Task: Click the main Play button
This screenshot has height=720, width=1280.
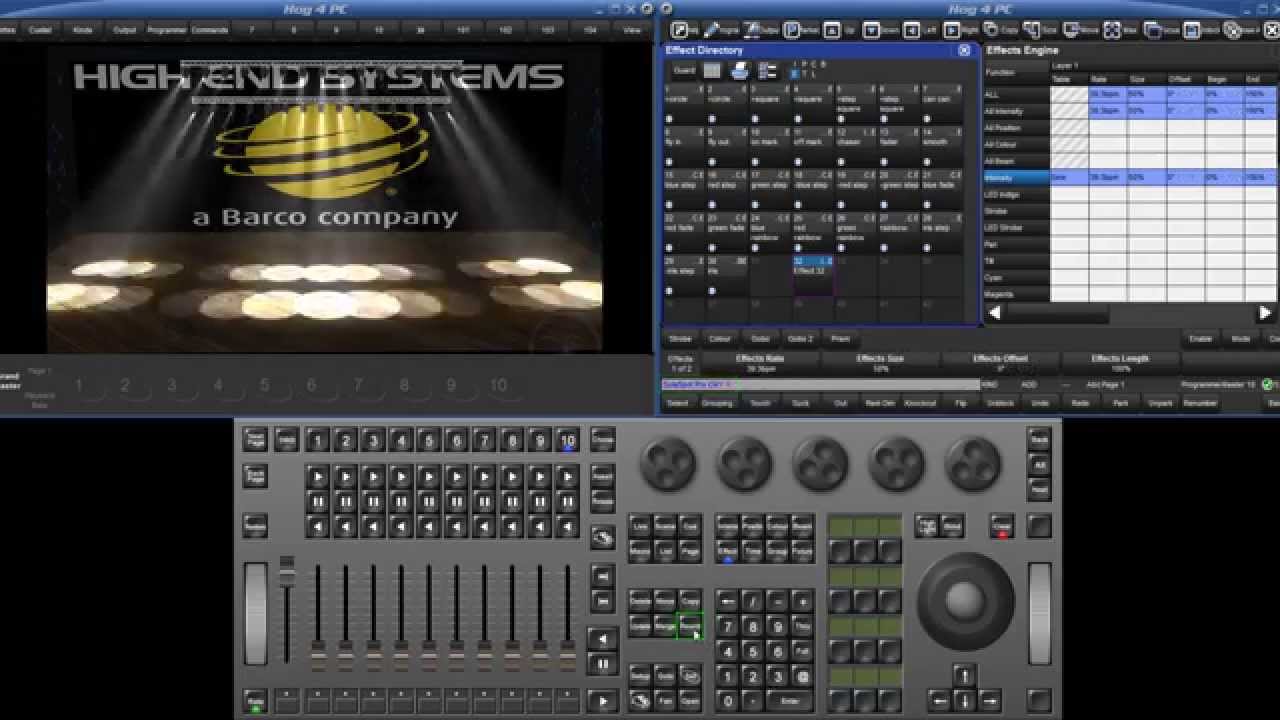Action: click(x=602, y=700)
